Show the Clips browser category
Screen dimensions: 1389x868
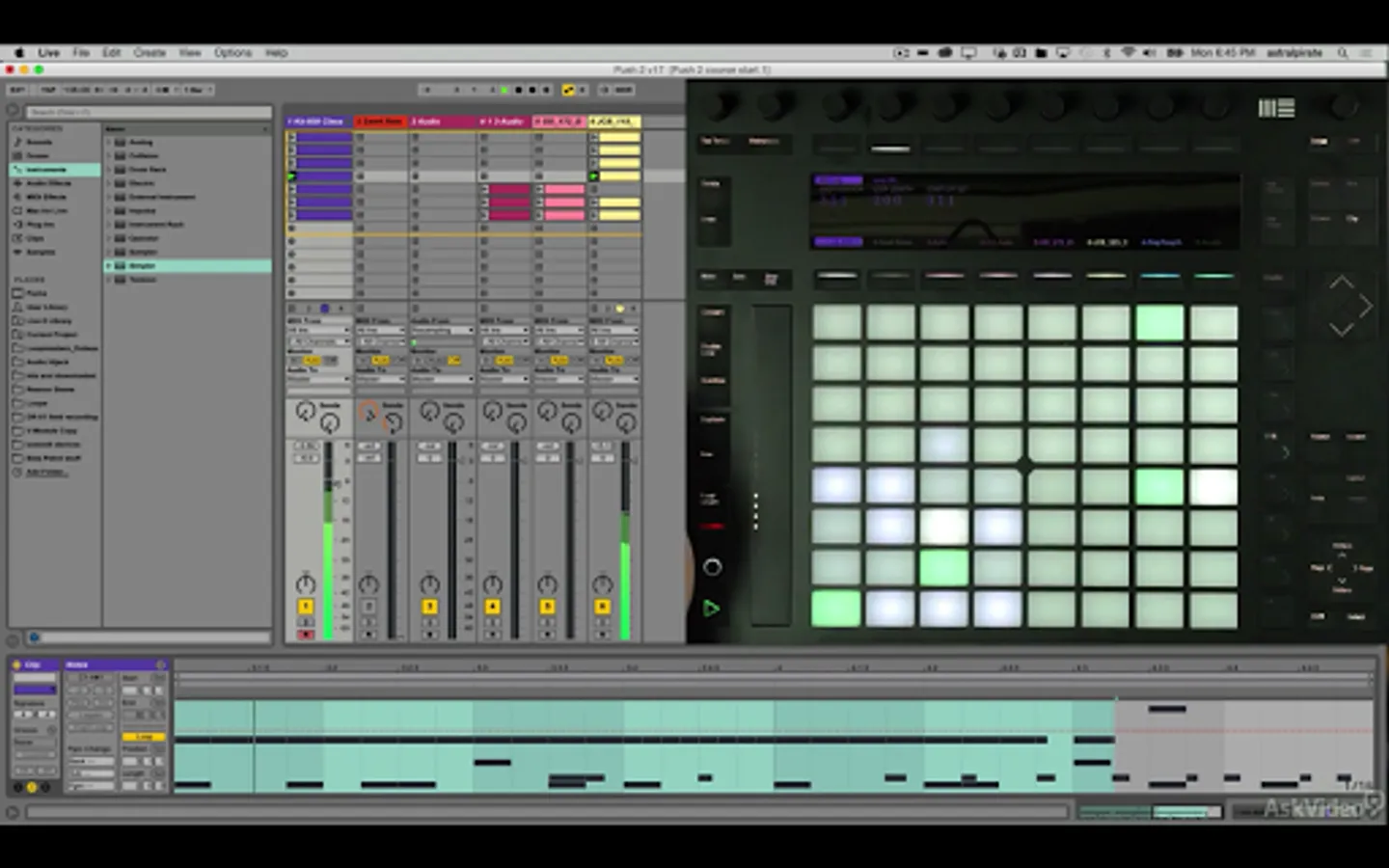[x=36, y=238]
